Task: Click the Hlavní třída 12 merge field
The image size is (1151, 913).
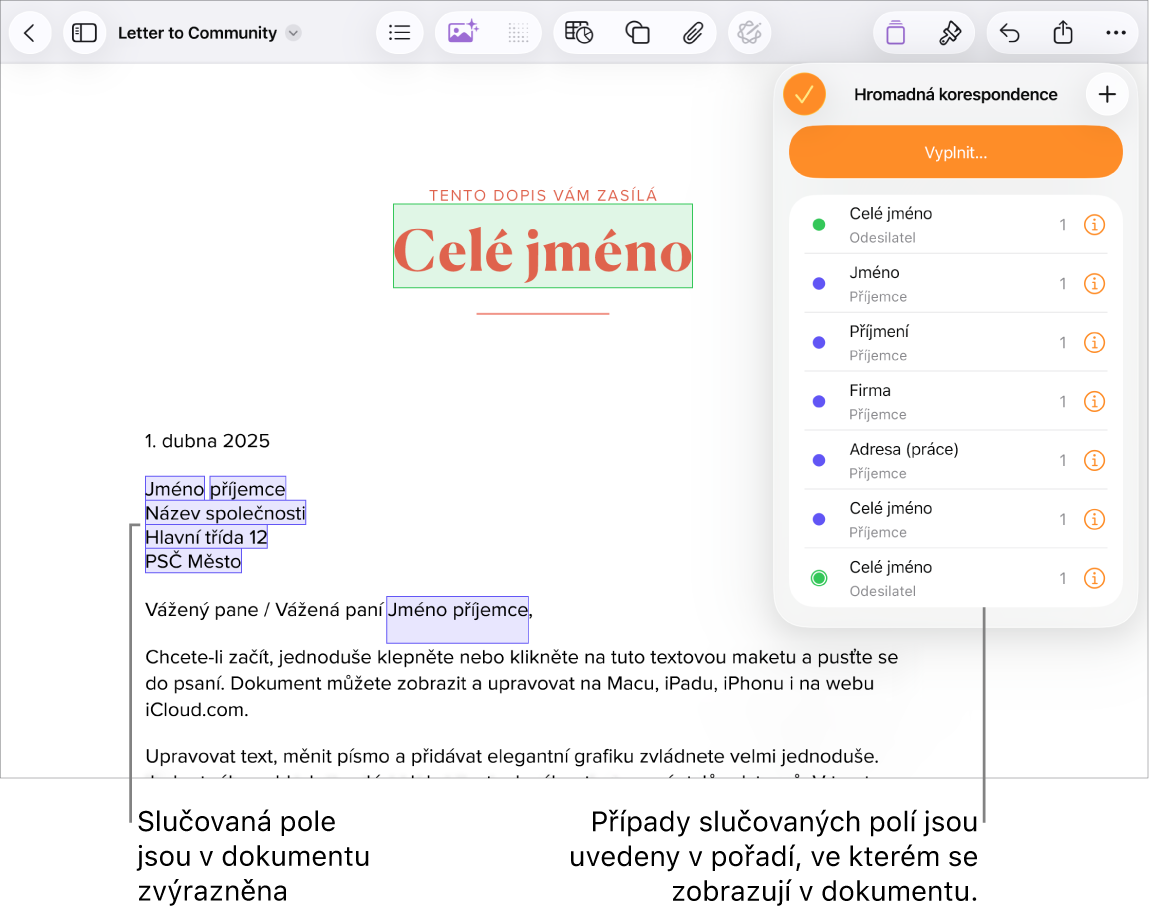Action: [x=206, y=537]
